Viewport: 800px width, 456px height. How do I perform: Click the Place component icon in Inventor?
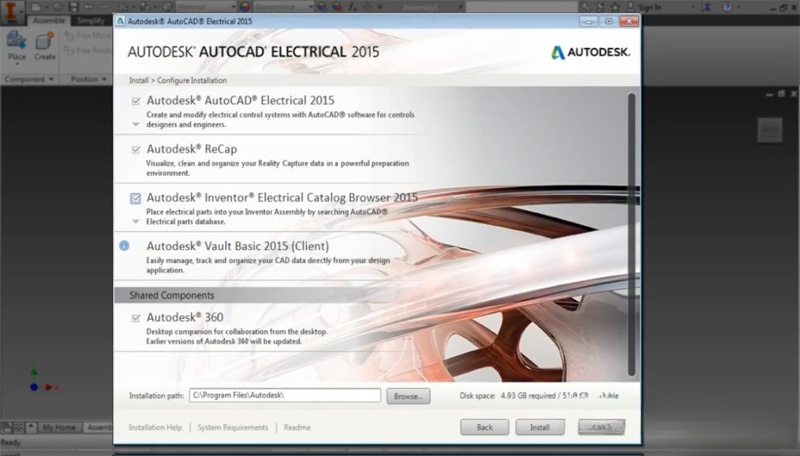point(16,41)
